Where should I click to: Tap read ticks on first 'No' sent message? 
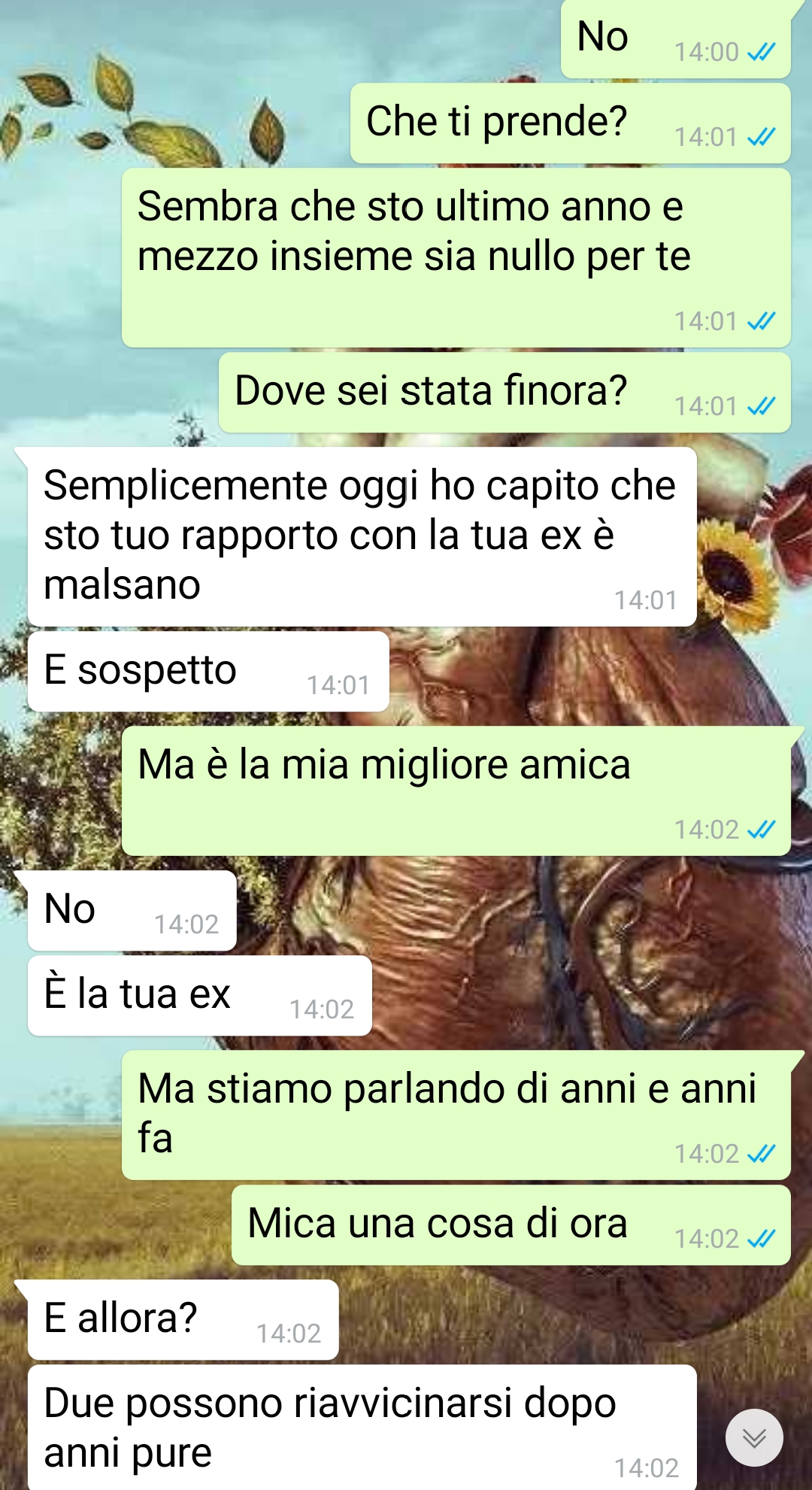762,52
